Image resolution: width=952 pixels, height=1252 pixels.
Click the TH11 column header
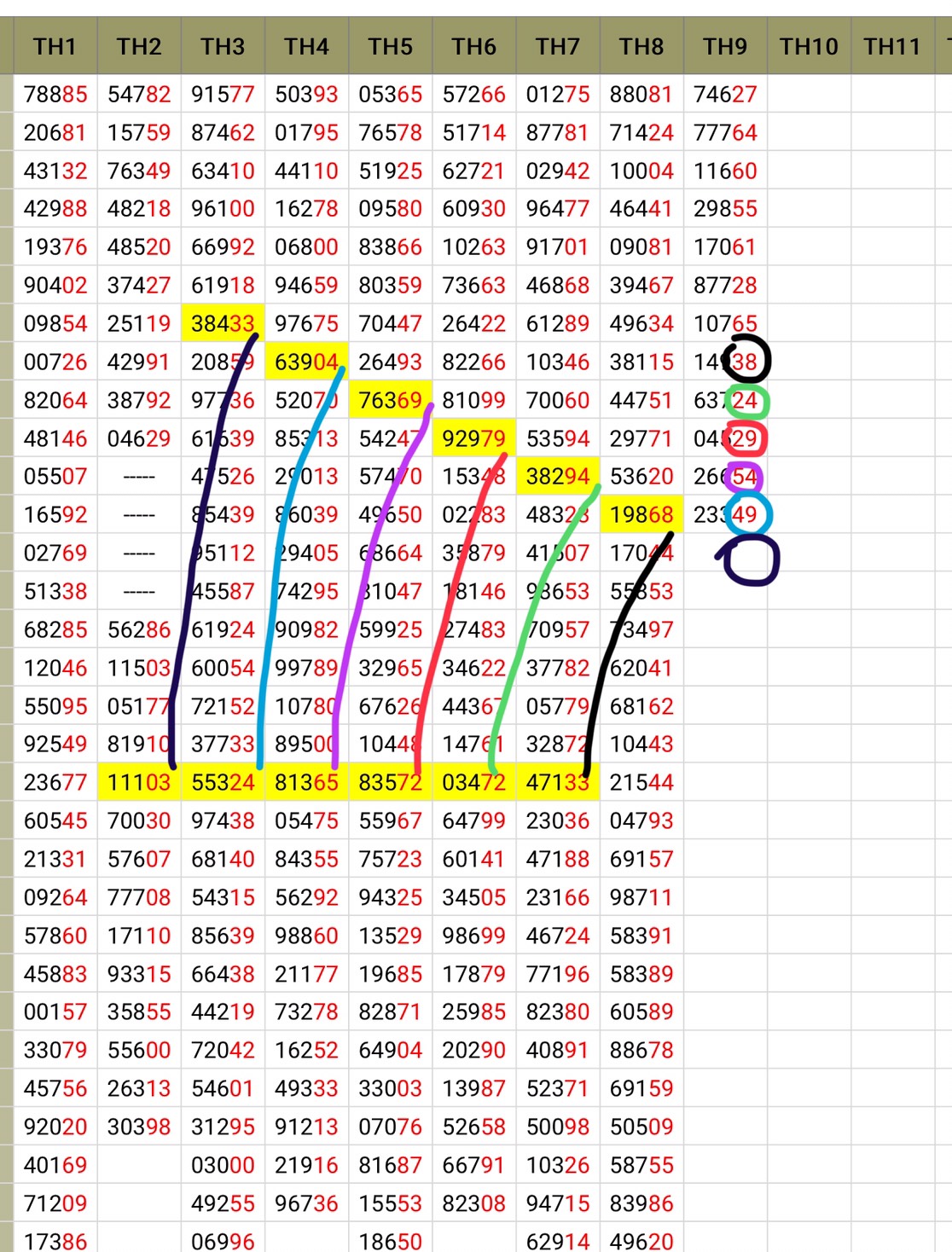[x=892, y=45]
